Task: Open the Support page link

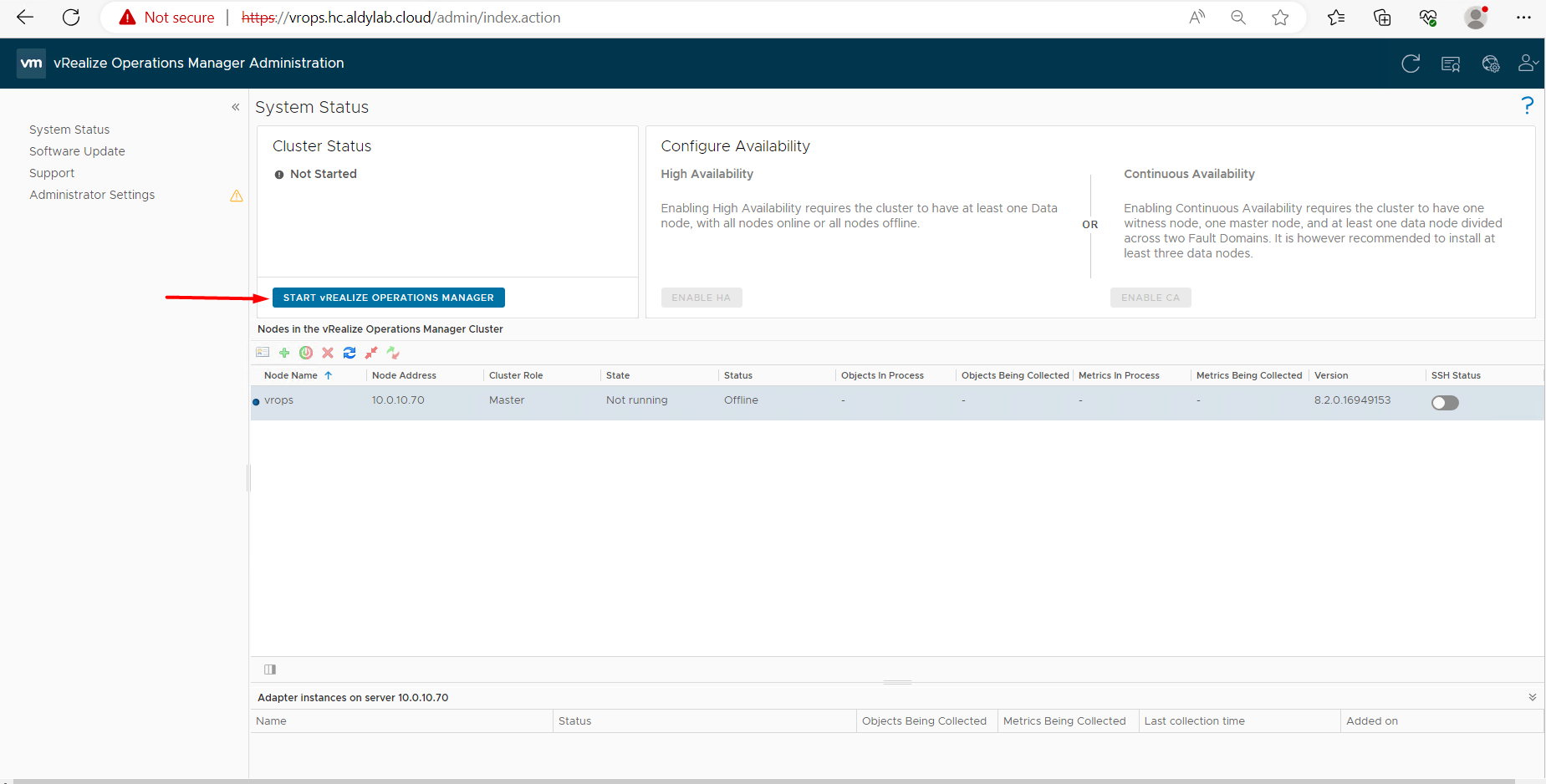Action: [x=52, y=173]
